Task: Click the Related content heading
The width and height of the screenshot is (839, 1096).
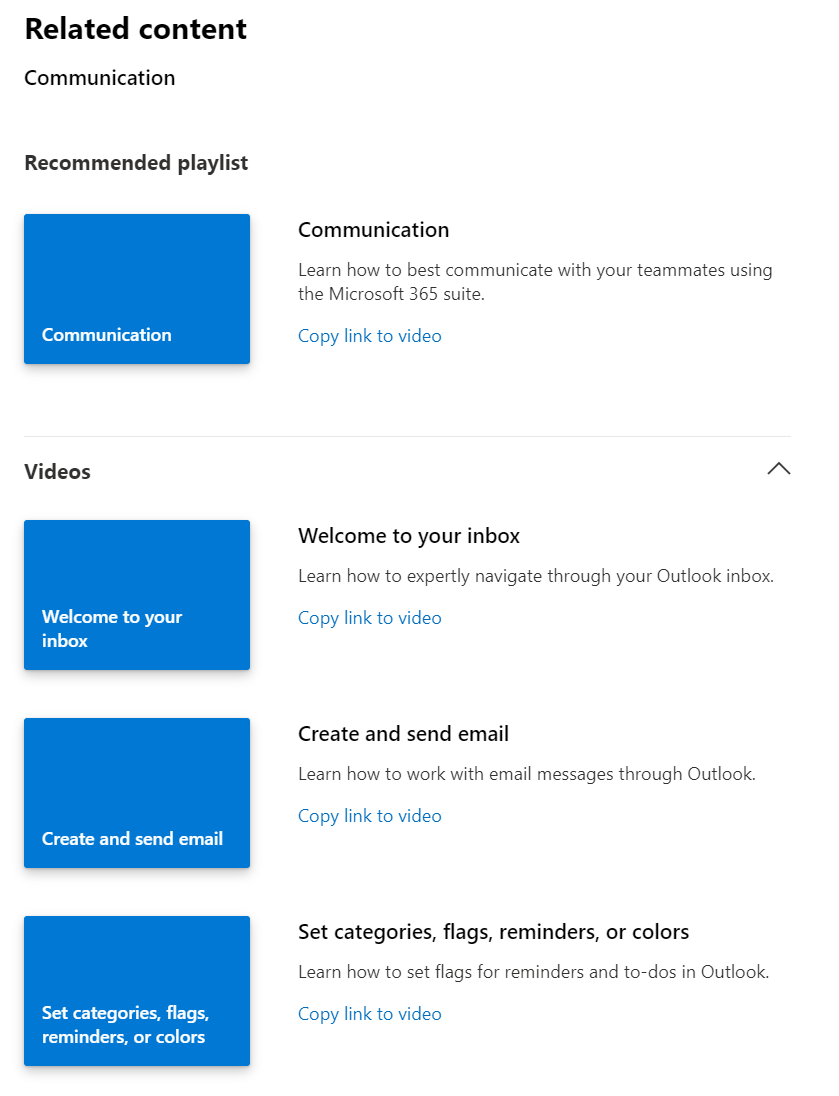Action: [135, 29]
